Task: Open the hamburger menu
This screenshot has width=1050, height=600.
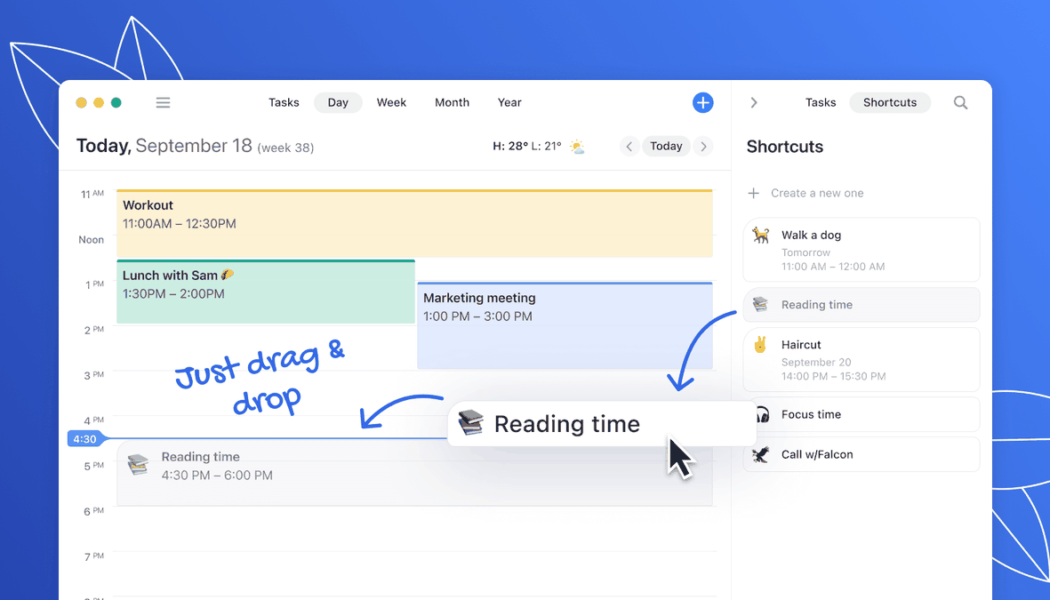Action: (x=162, y=102)
